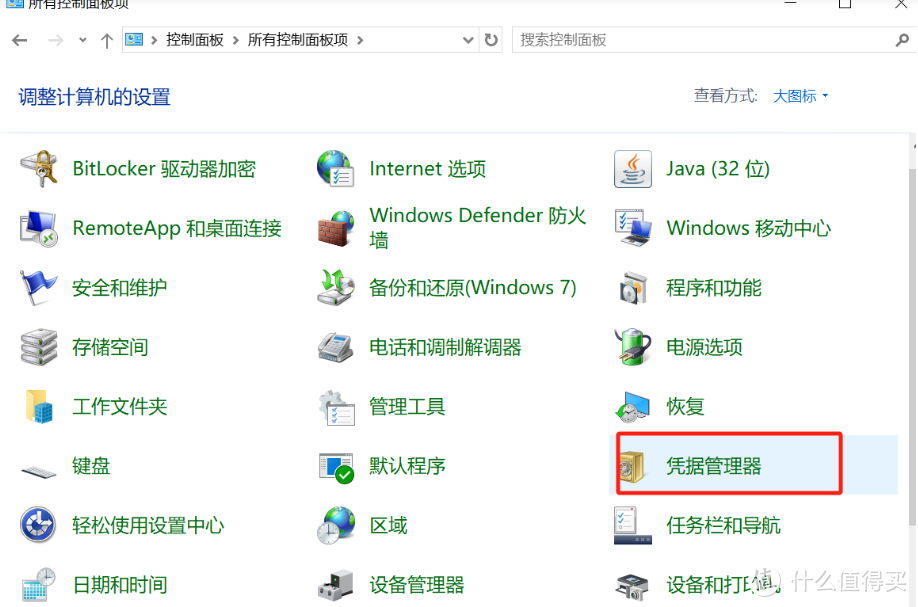Open the 任务栏和导航 link

tap(723, 525)
